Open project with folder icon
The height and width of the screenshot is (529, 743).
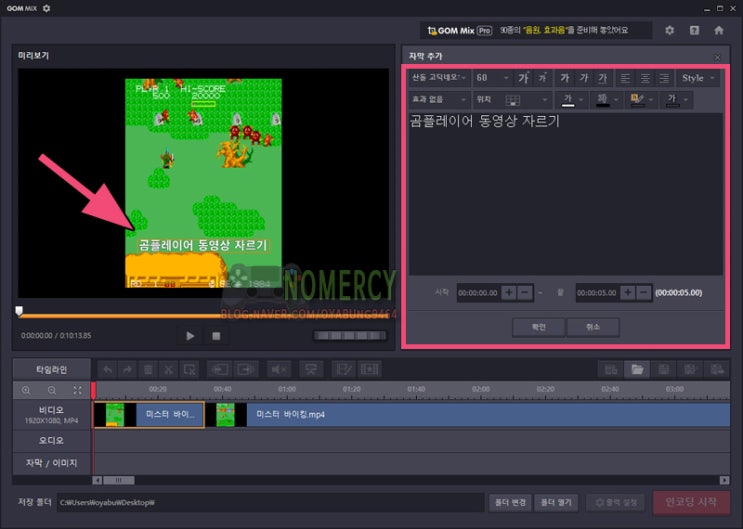(637, 370)
